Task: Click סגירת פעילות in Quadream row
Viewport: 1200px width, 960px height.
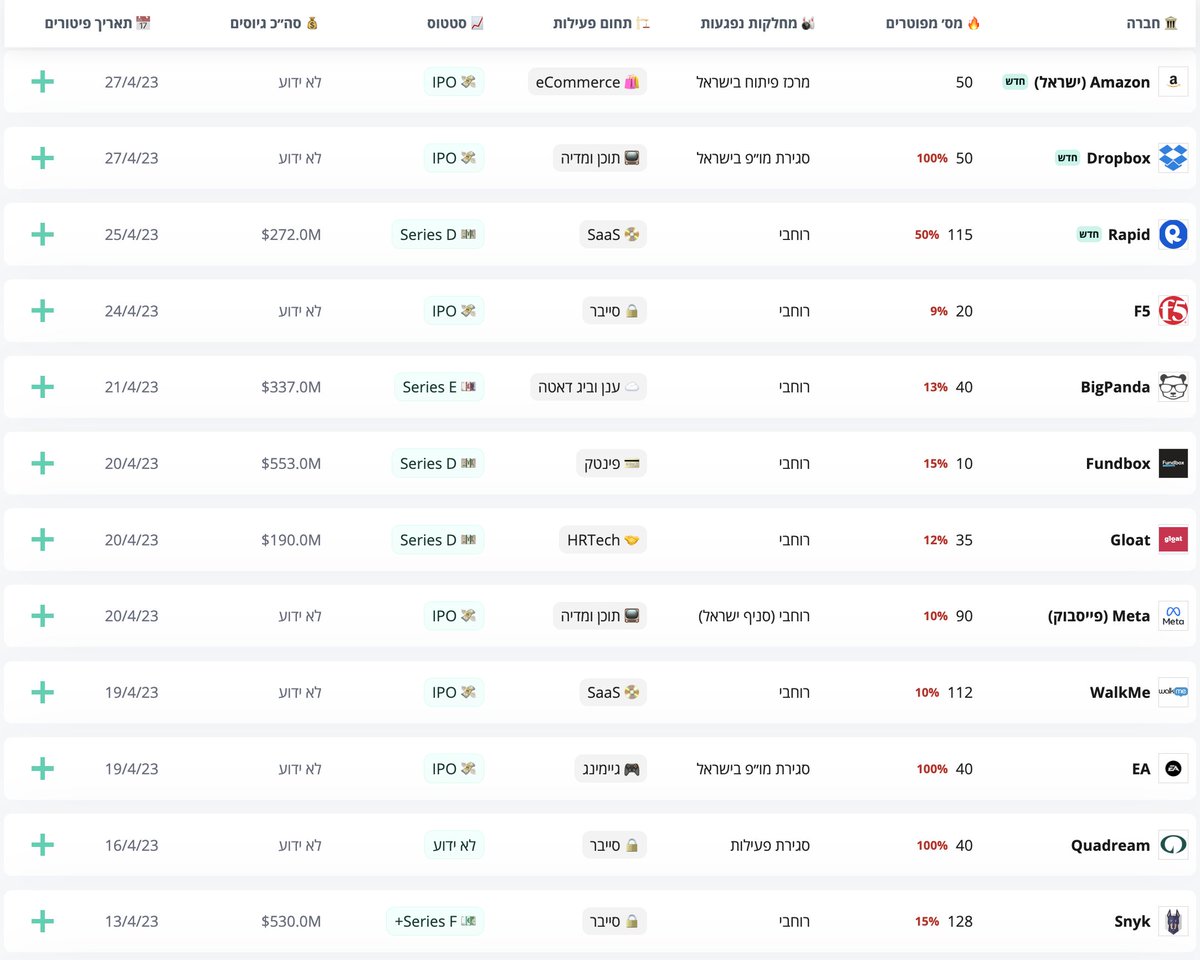Action: click(x=770, y=845)
